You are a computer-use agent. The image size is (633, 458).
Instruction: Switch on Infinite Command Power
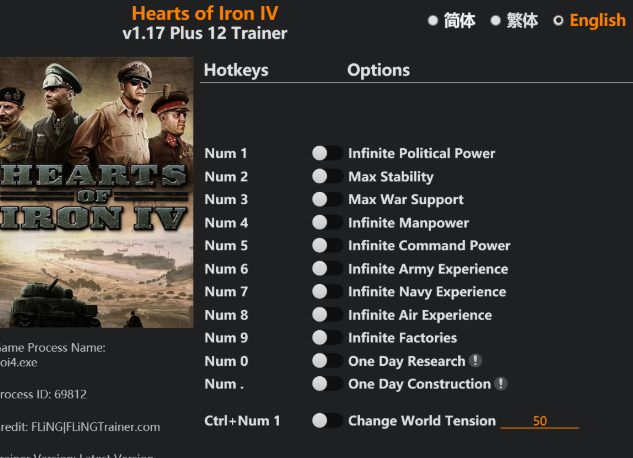click(327, 245)
